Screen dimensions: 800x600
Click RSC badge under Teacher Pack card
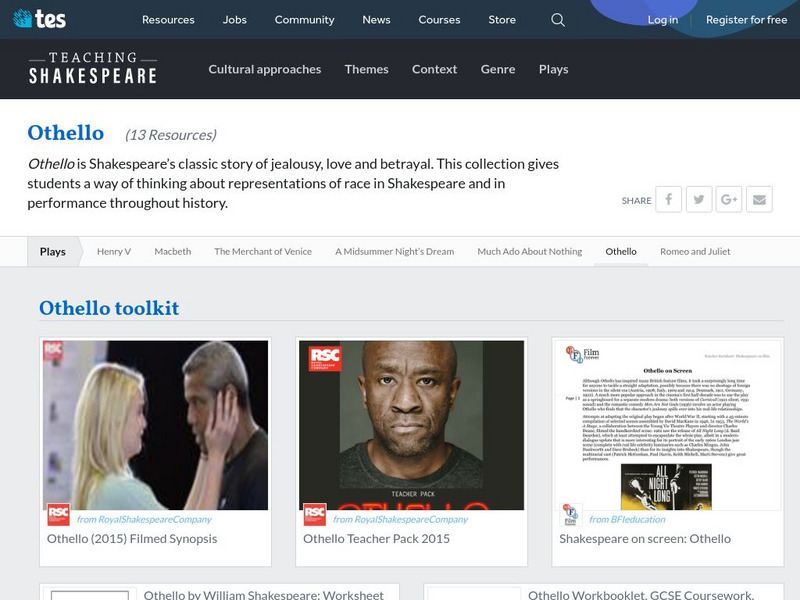pyautogui.click(x=314, y=515)
